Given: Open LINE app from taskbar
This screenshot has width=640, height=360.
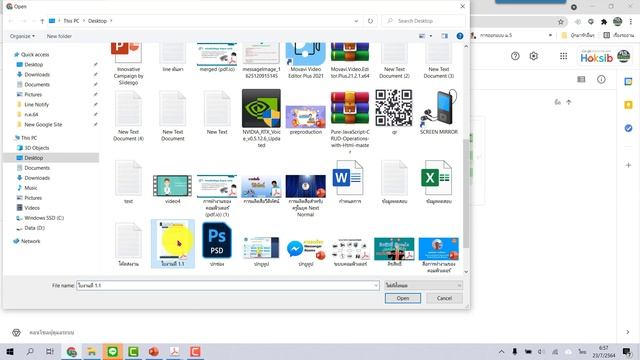Looking at the screenshot, I should click(x=113, y=351).
